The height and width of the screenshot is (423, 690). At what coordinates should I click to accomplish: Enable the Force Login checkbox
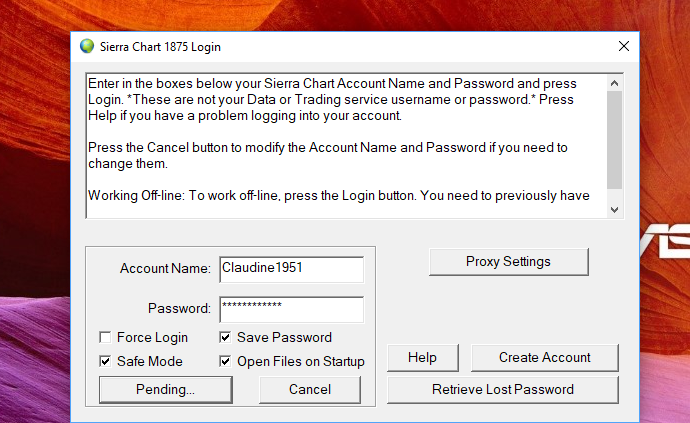106,337
